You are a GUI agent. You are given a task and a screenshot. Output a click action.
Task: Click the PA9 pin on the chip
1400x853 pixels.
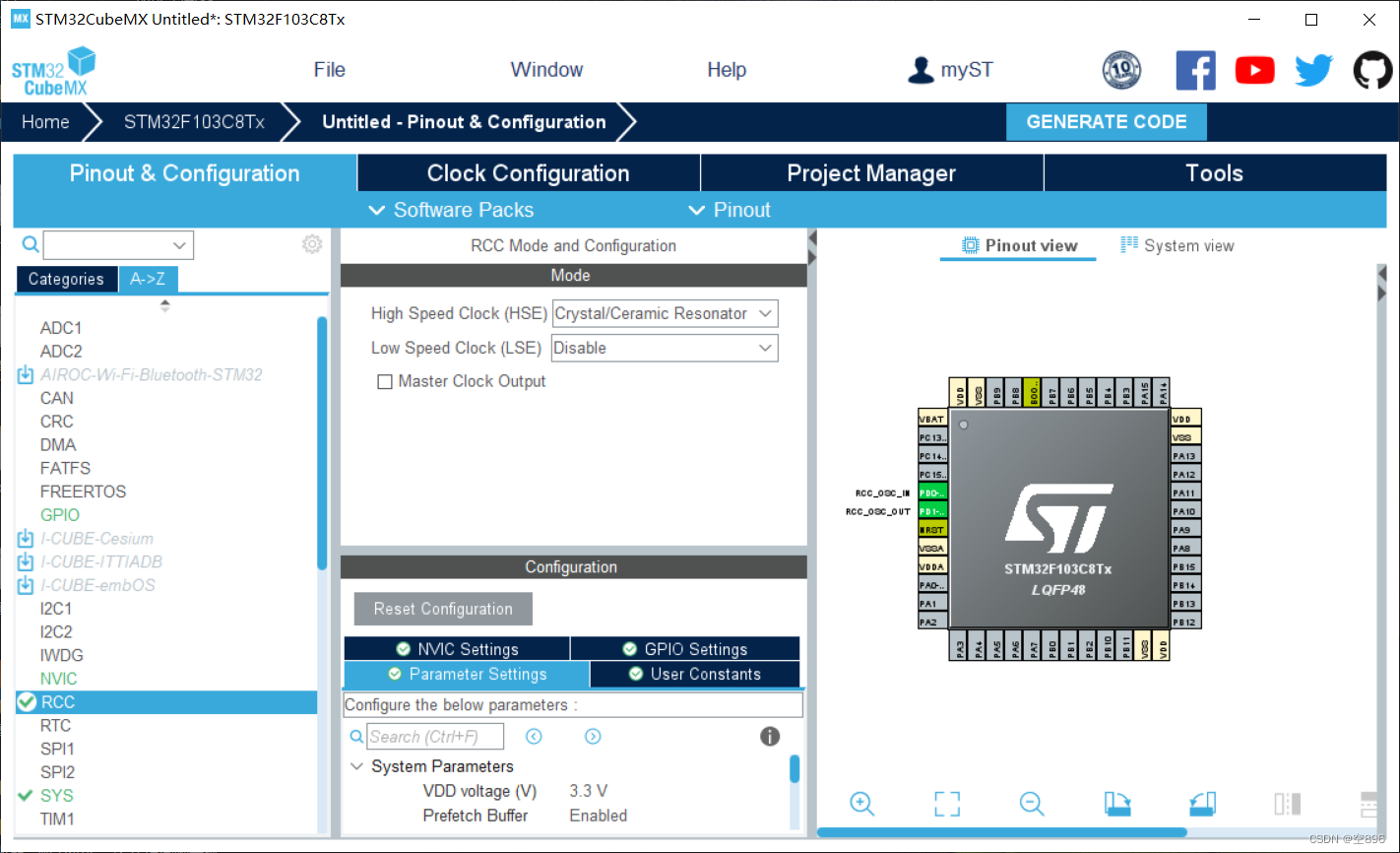(1185, 530)
